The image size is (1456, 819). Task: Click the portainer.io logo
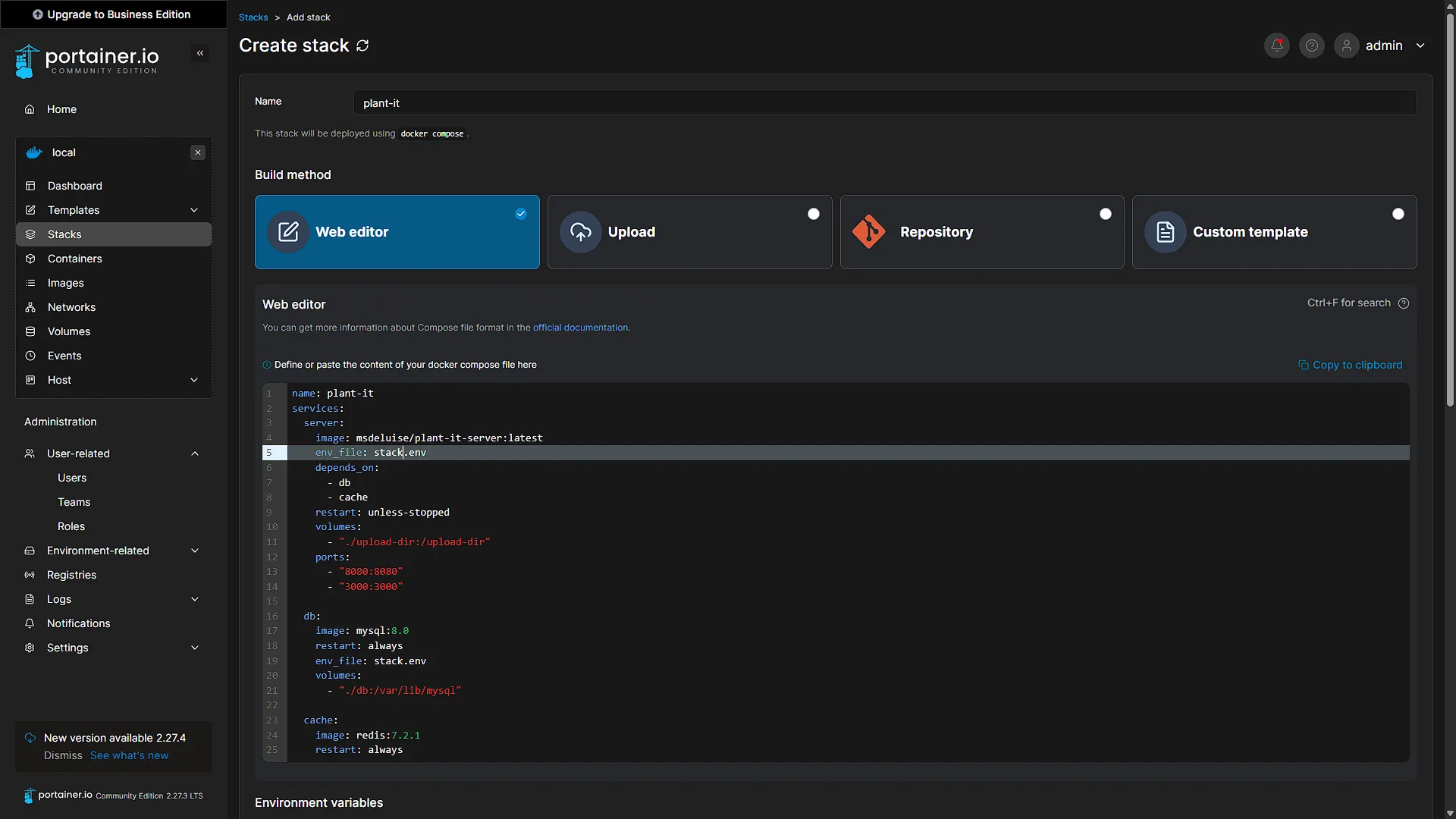coord(87,61)
